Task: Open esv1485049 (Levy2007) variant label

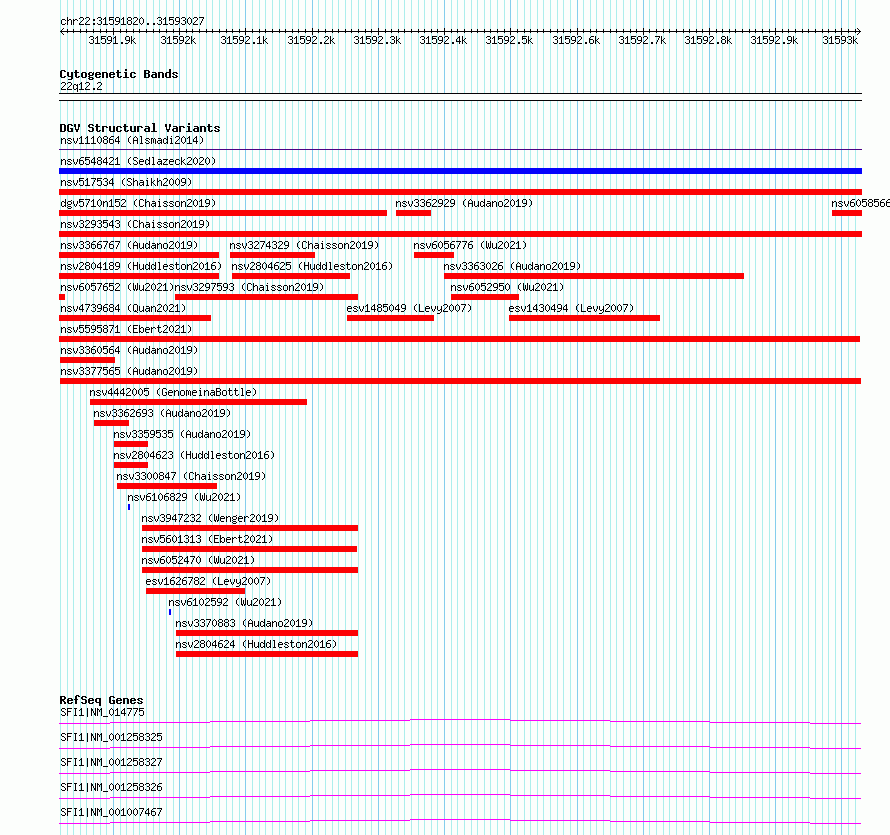Action: (409, 308)
